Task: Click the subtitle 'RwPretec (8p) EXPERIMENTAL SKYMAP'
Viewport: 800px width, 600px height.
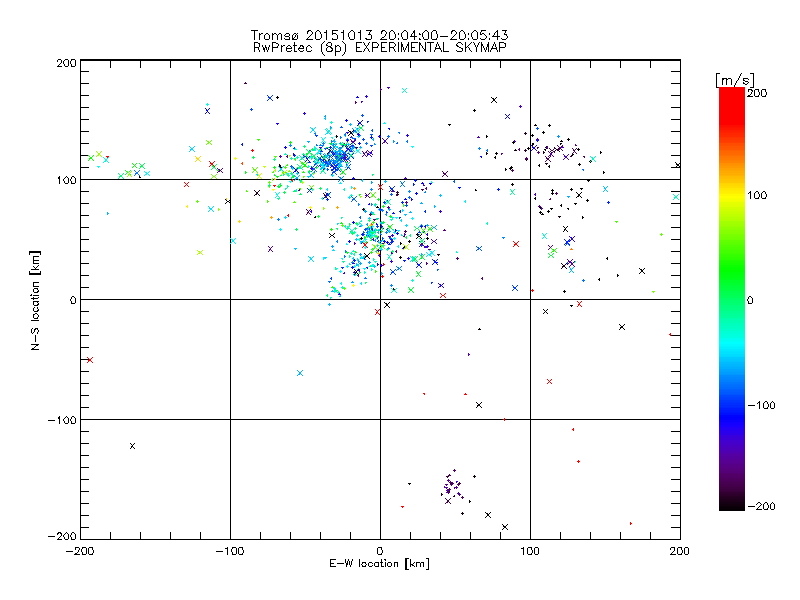Action: point(380,48)
